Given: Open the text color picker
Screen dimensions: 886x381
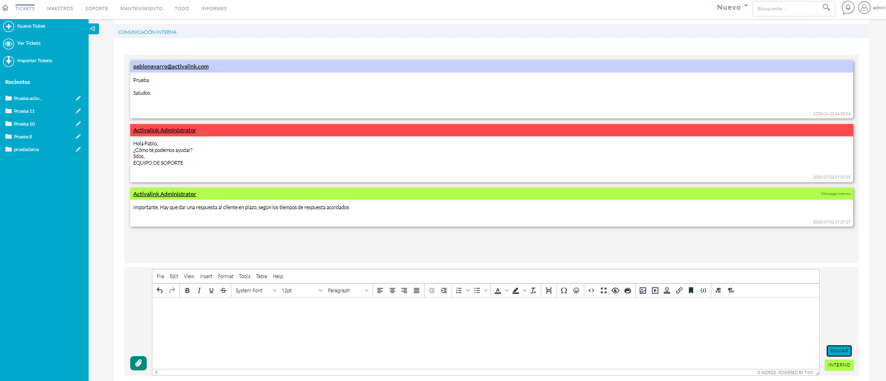Looking at the screenshot, I should 497,291.
